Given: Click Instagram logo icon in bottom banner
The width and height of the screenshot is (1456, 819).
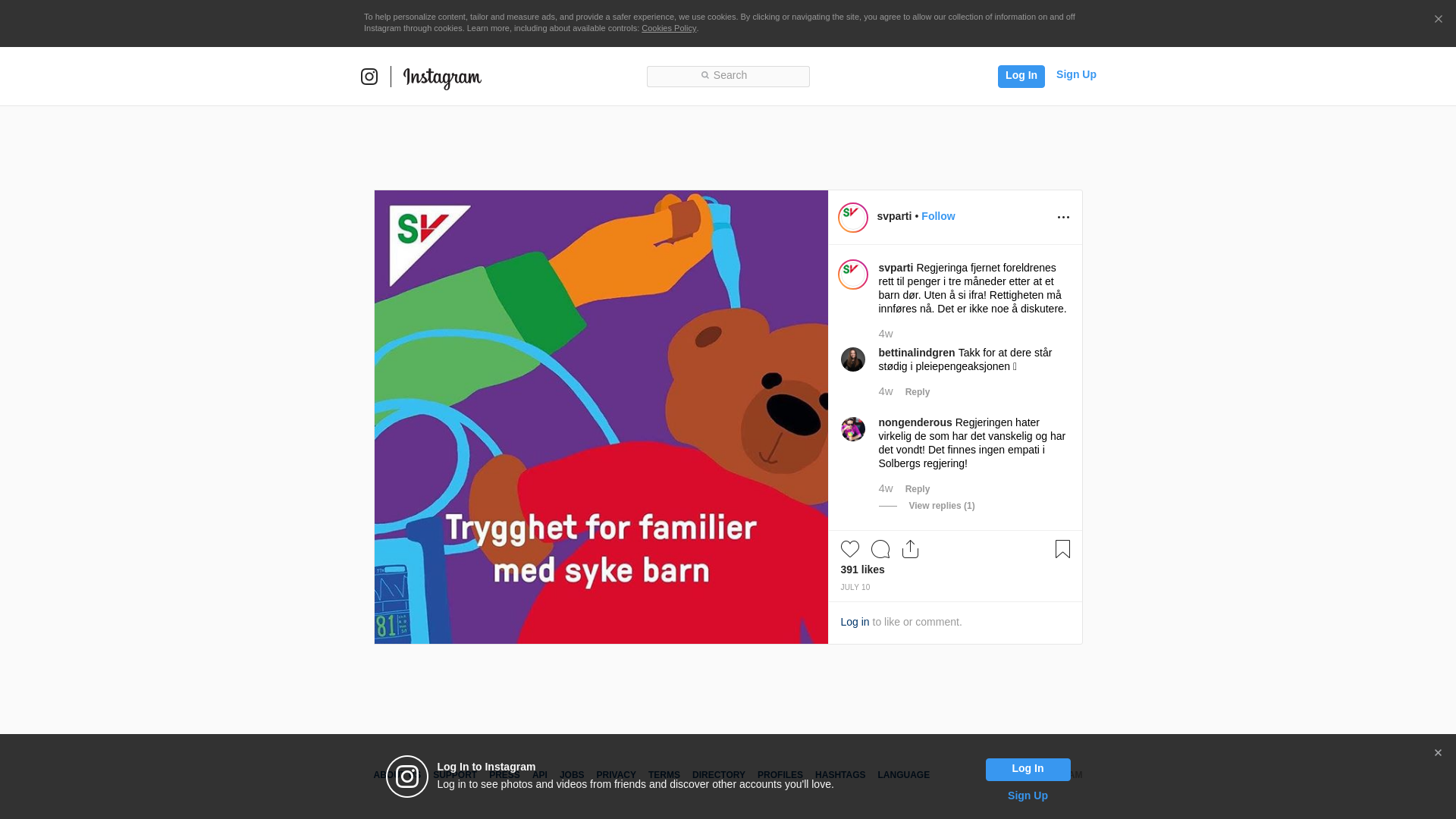Looking at the screenshot, I should (407, 777).
